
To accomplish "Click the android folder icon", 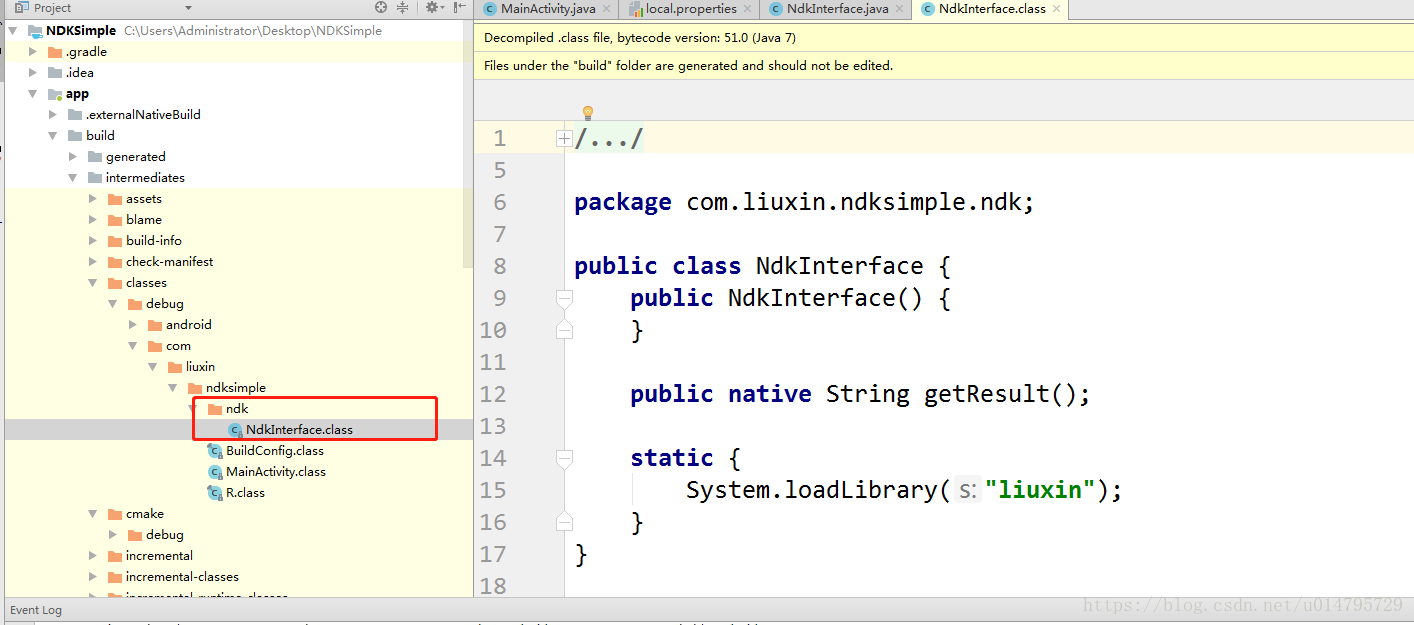I will (155, 325).
